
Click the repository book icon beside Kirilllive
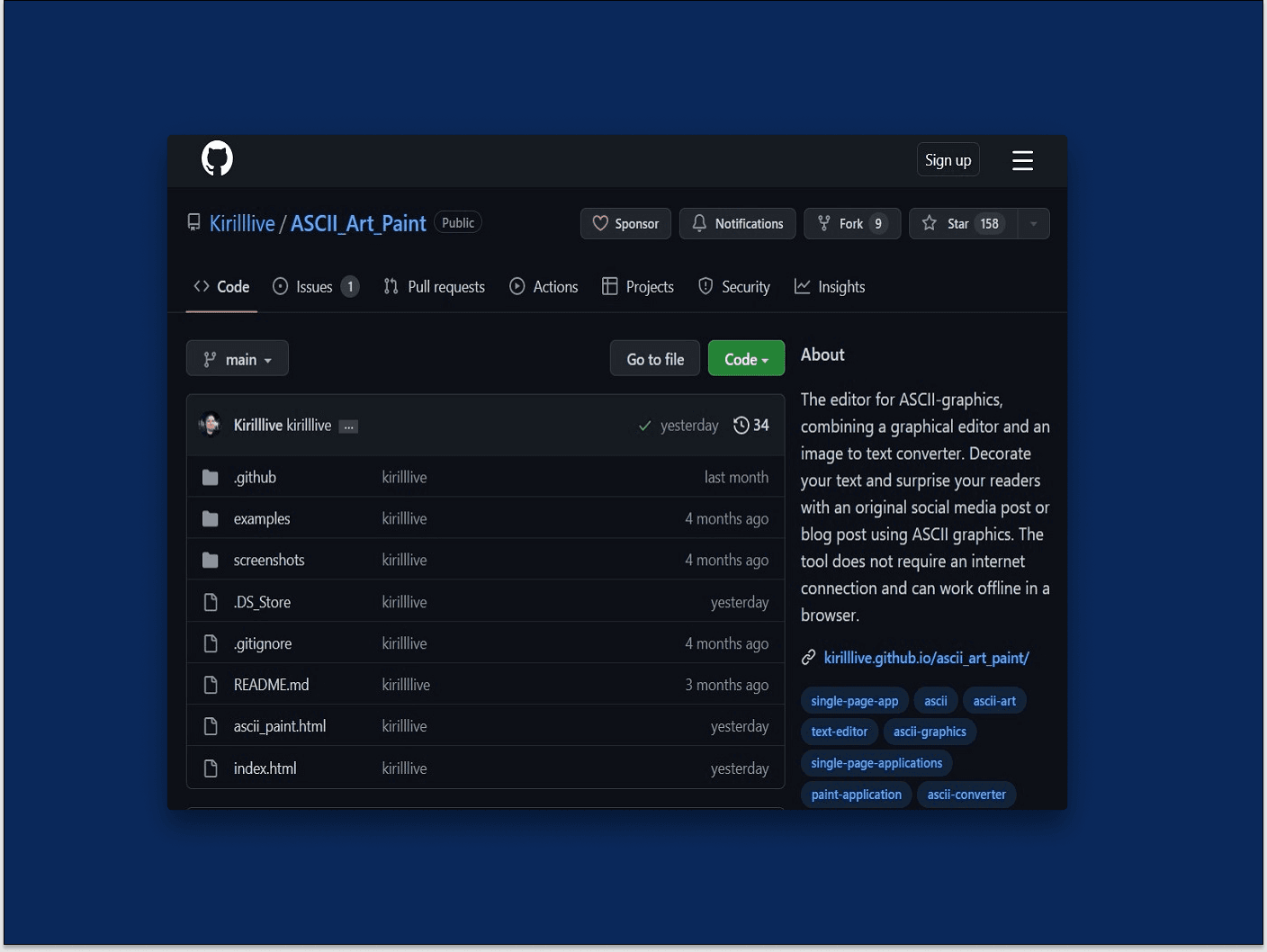(x=193, y=222)
